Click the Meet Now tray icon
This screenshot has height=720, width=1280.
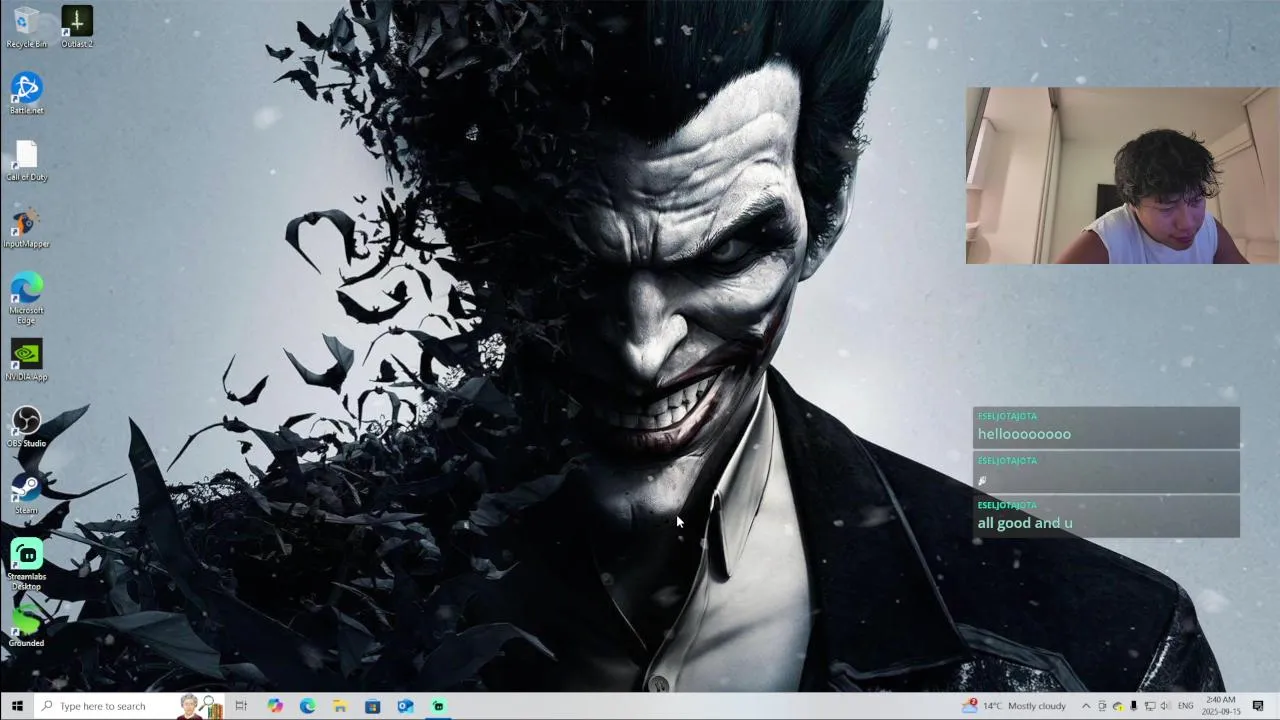[x=1102, y=706]
